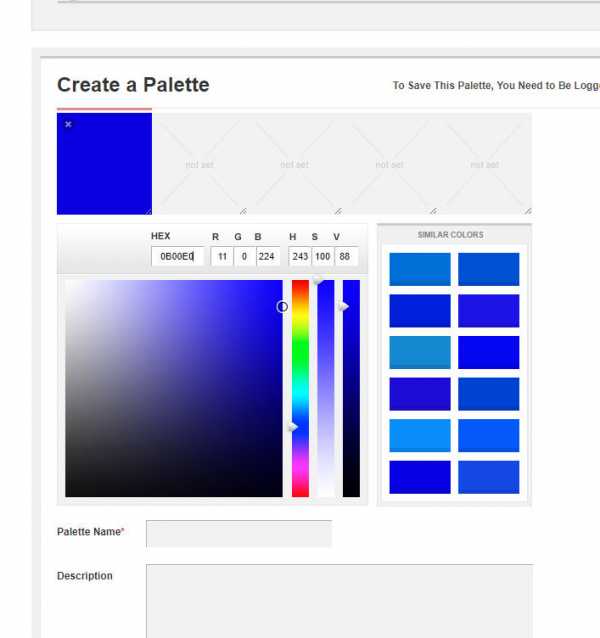The image size is (600, 638).
Task: Click the Description text area
Action: 340,601
